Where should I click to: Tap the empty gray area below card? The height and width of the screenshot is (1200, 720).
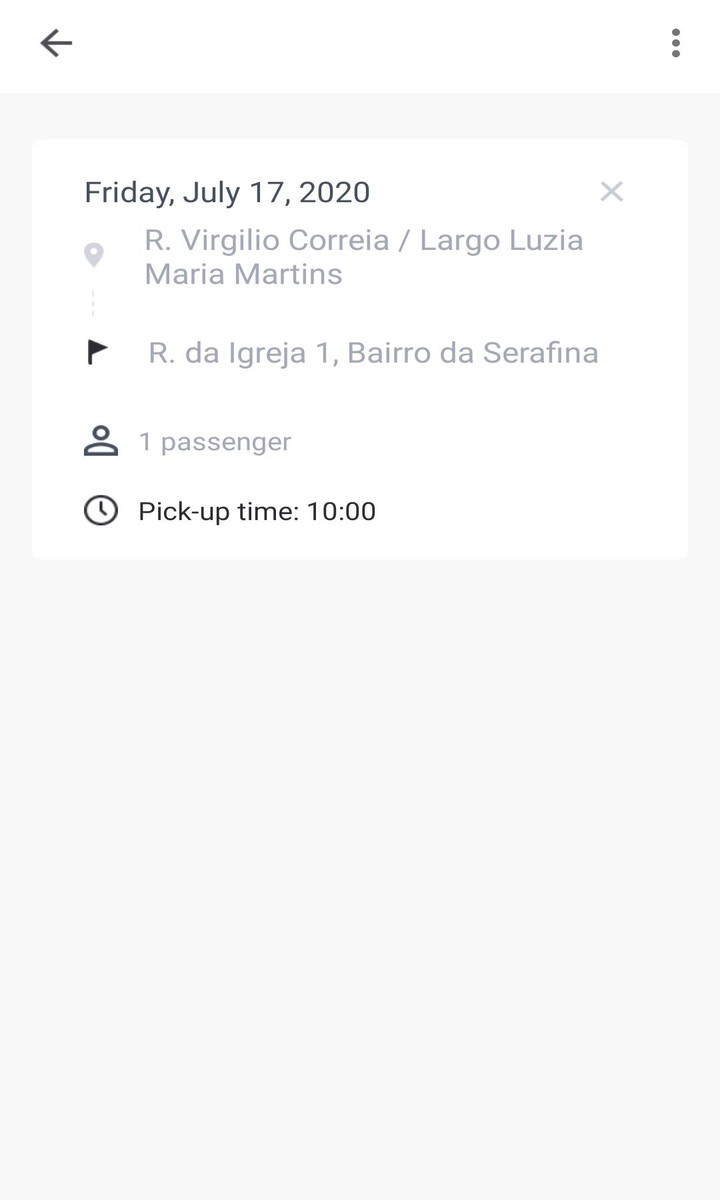(360, 850)
